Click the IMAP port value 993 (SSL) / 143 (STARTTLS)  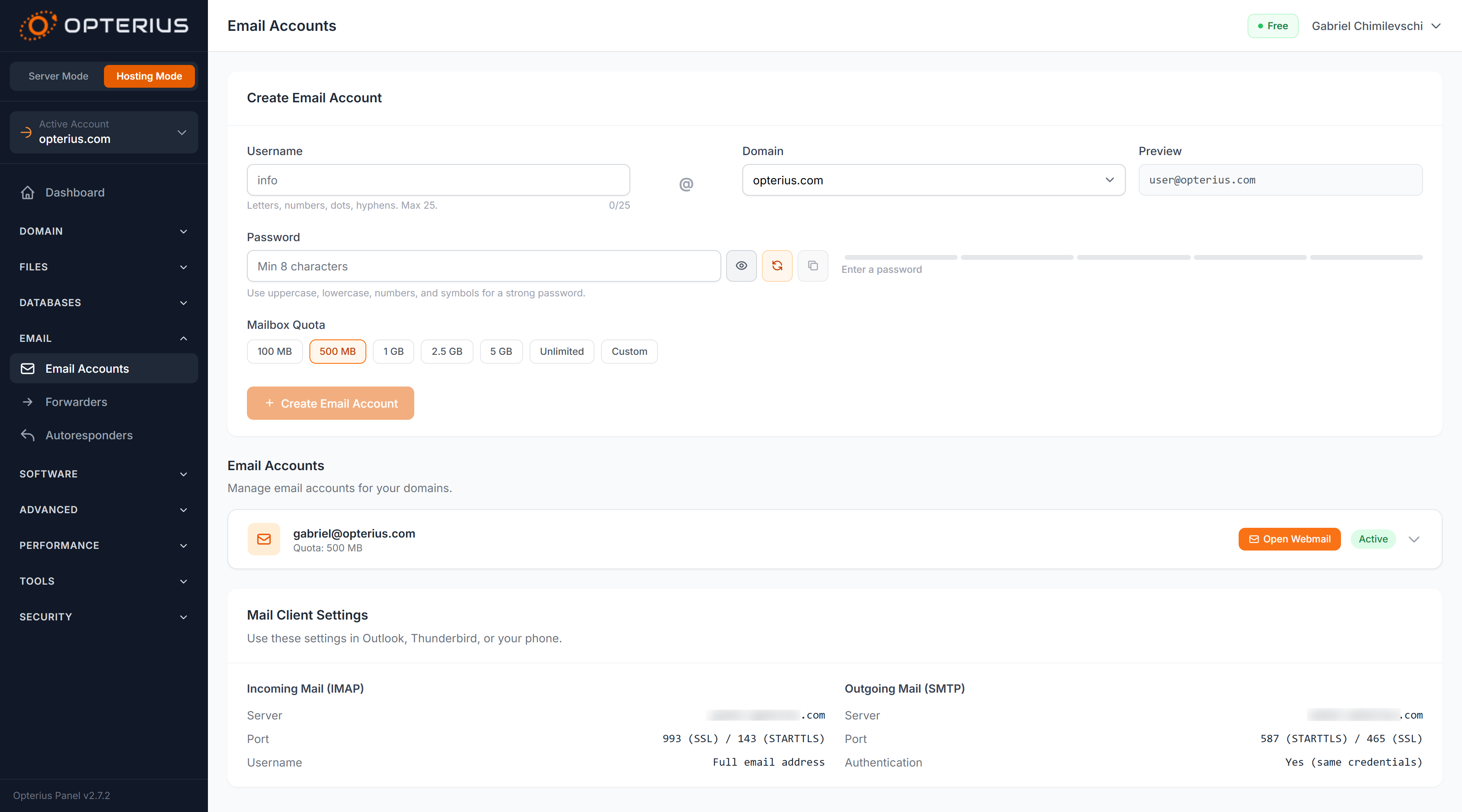pyautogui.click(x=744, y=739)
